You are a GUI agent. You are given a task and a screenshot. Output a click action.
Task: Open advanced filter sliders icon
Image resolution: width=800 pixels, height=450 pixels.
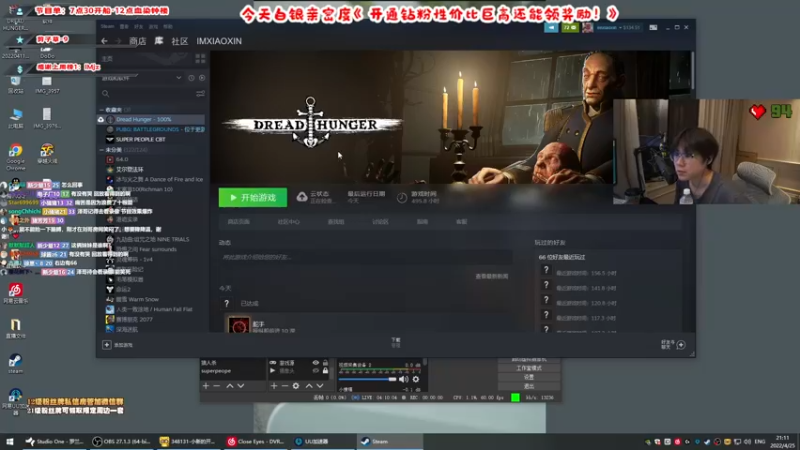(x=201, y=93)
